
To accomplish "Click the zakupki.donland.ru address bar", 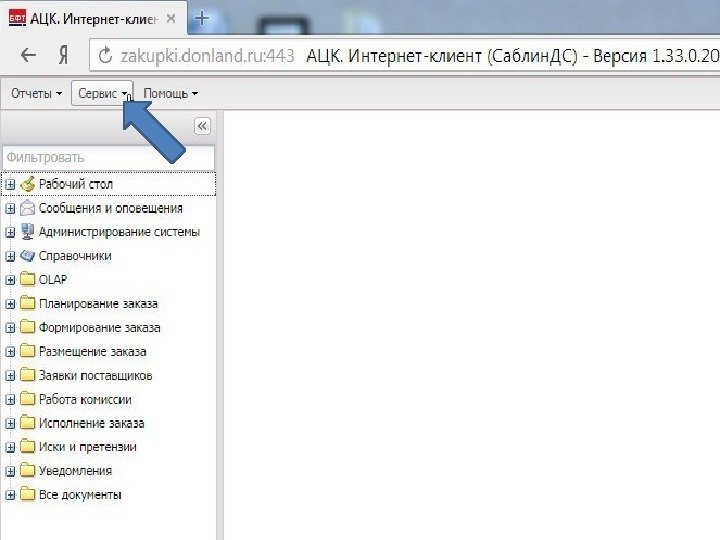I will [x=405, y=56].
